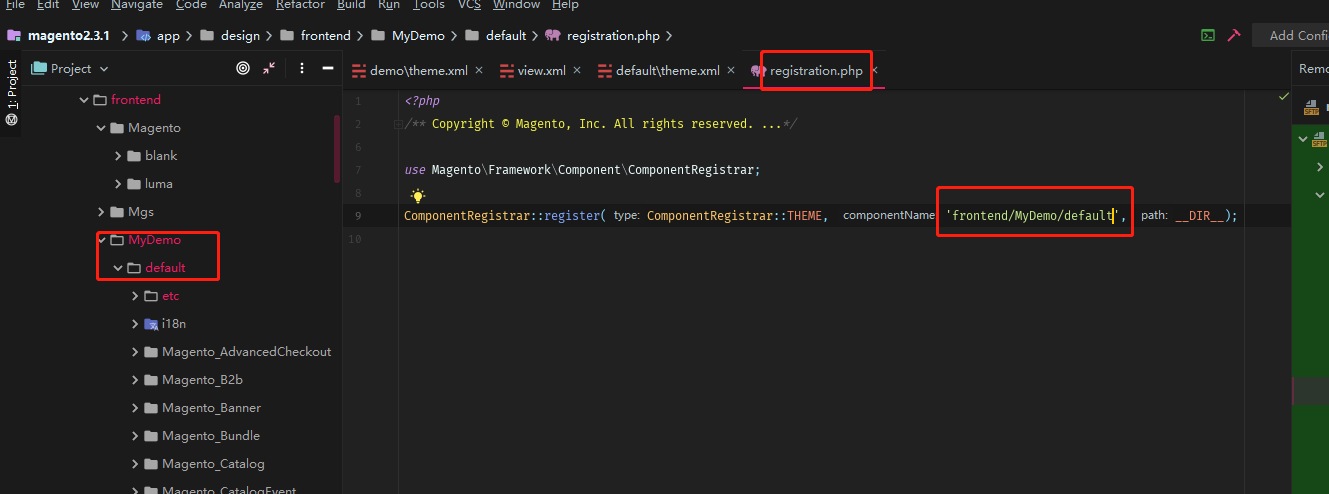Hide the Project panel with minus icon
The height and width of the screenshot is (494, 1329).
pos(327,69)
